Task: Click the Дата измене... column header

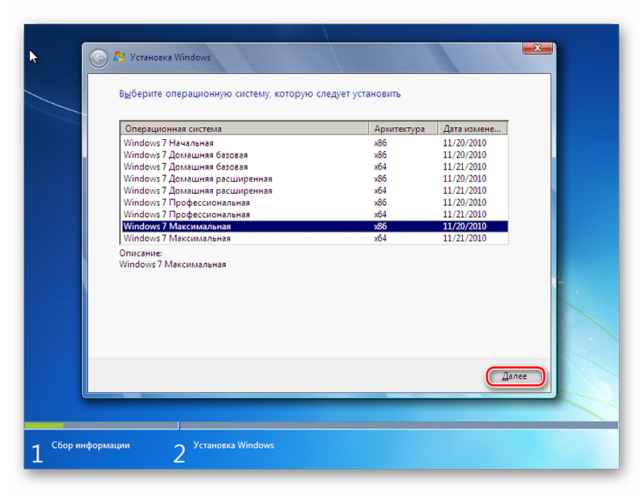Action: click(x=473, y=128)
